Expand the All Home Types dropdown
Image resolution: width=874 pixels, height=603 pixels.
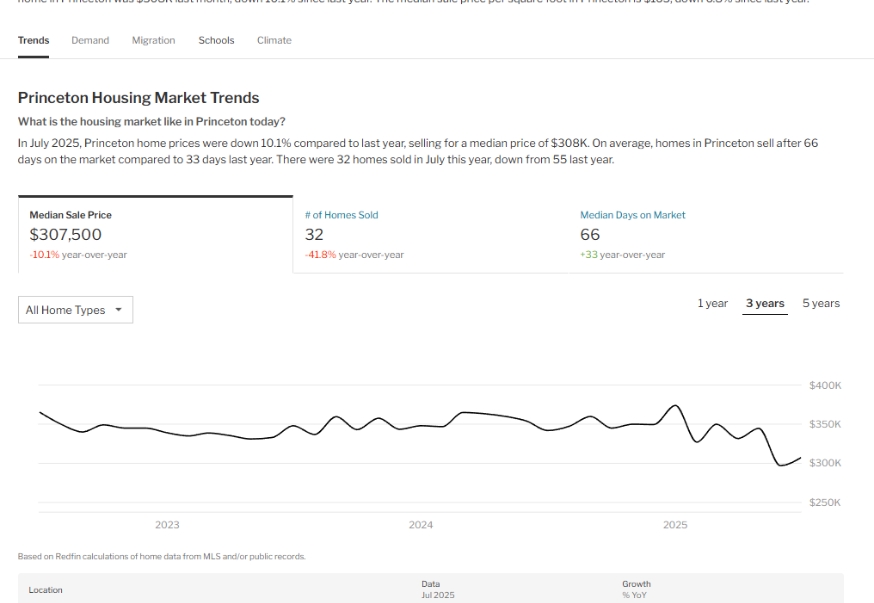click(75, 310)
